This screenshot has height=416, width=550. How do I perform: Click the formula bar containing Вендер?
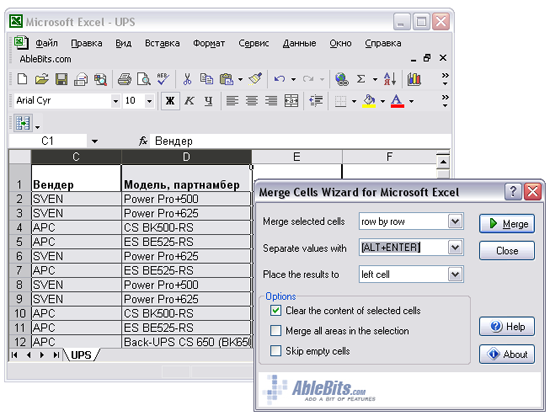[300, 141]
